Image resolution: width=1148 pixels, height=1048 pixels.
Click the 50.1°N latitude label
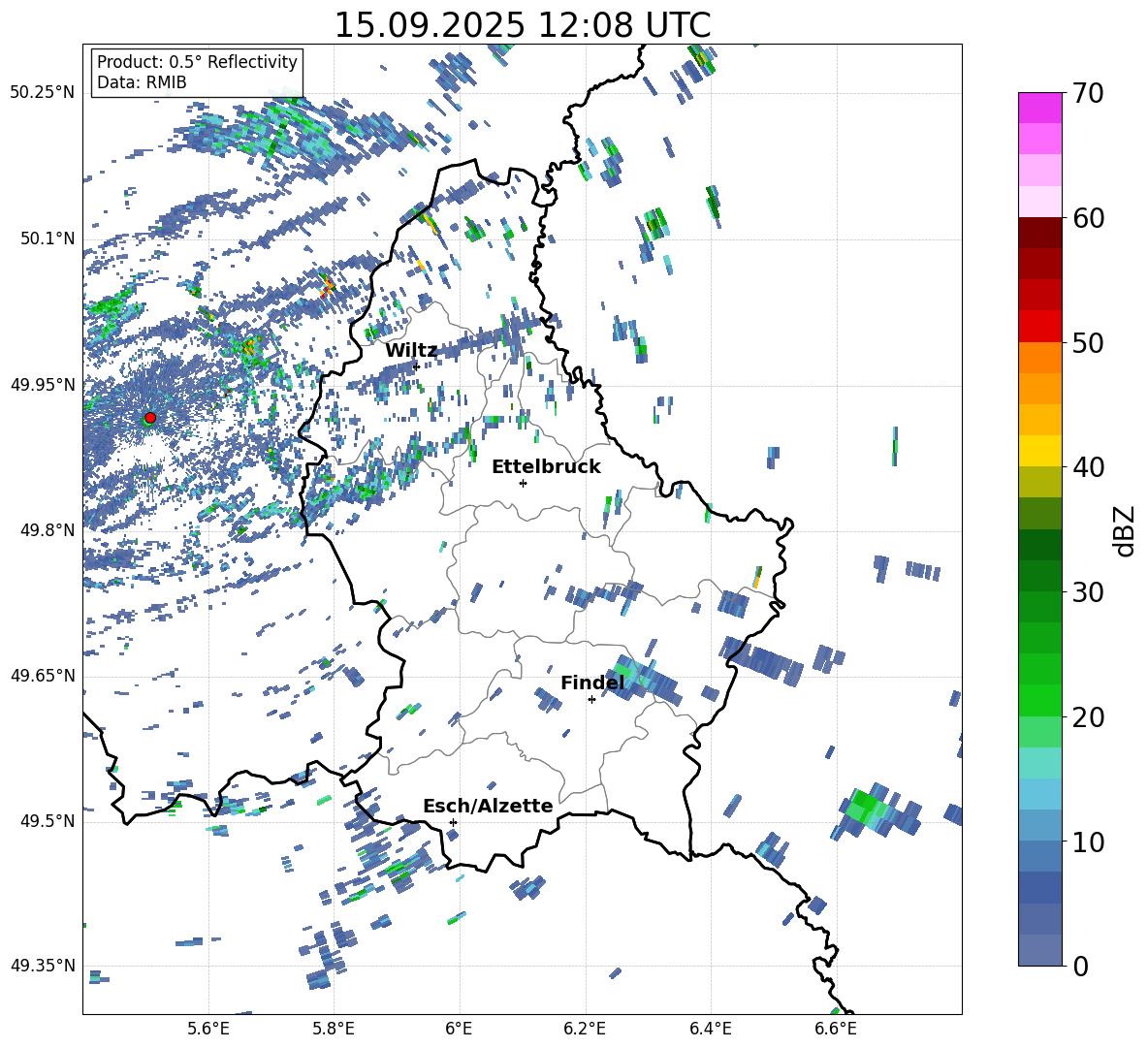(48, 238)
